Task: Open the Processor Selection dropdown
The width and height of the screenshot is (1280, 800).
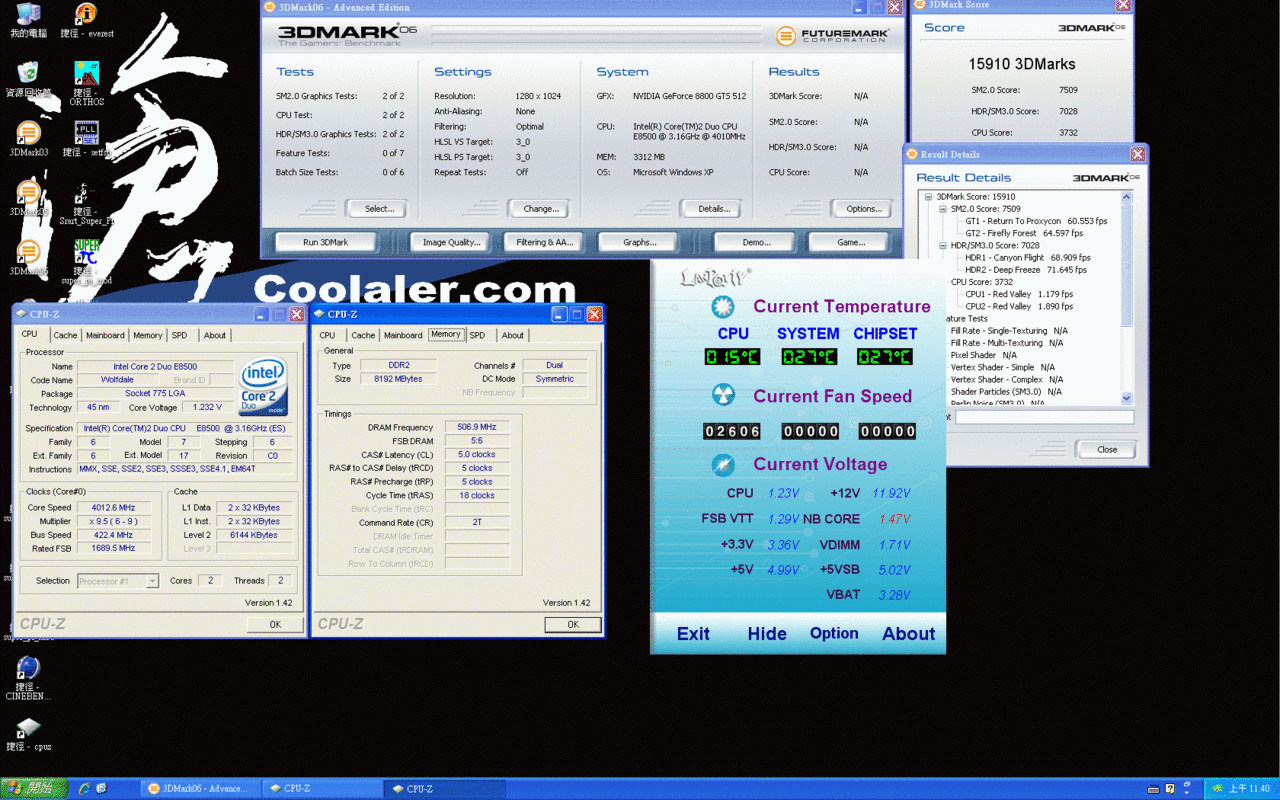Action: [118, 581]
